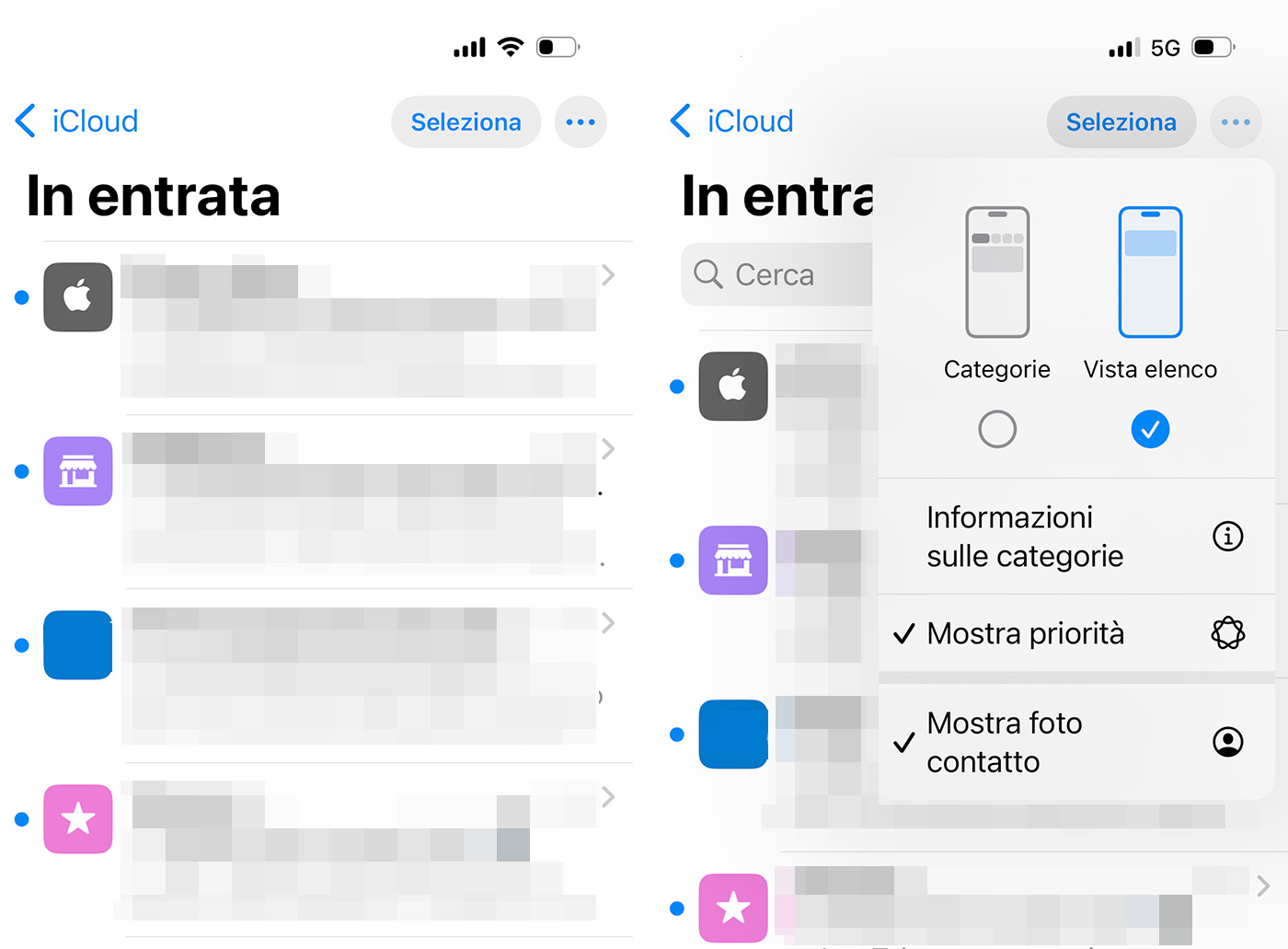Tap the 5G network label in the status bar
The width and height of the screenshot is (1288, 949).
click(x=1166, y=48)
